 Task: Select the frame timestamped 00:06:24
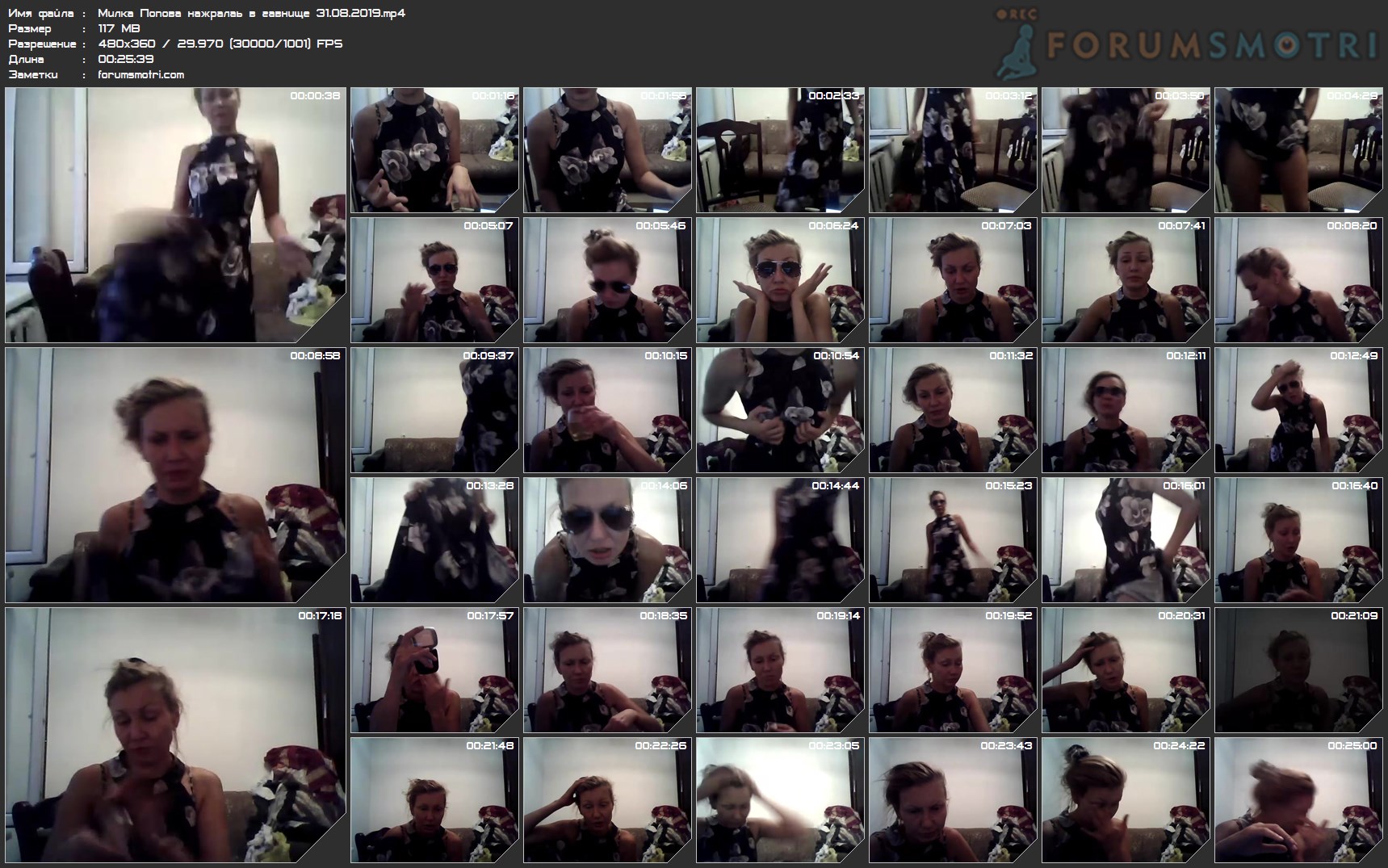[x=780, y=280]
